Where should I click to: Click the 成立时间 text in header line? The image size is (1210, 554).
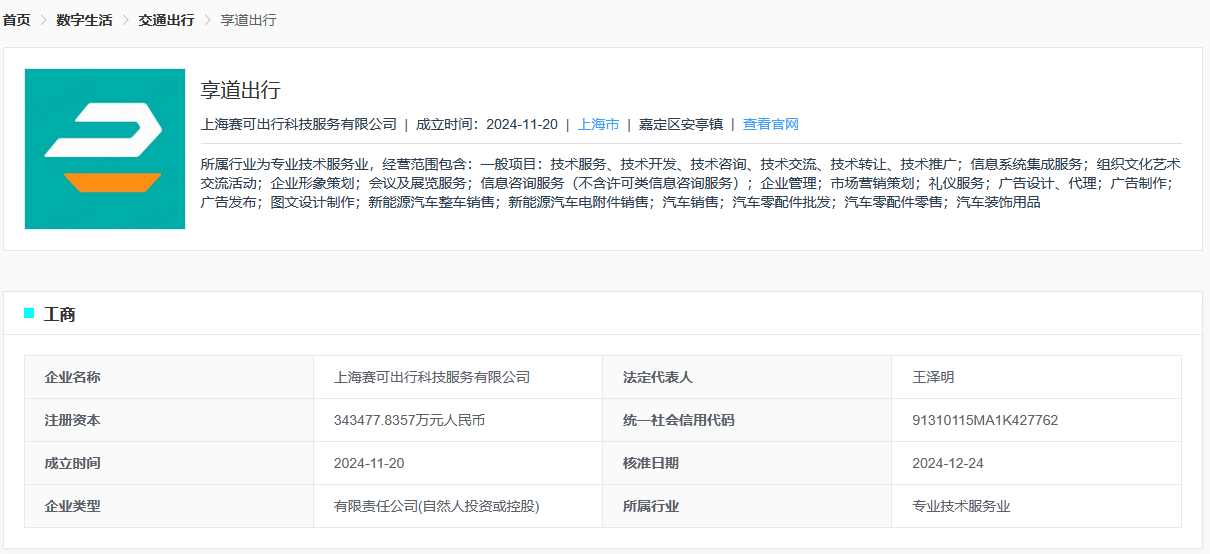tap(486, 125)
